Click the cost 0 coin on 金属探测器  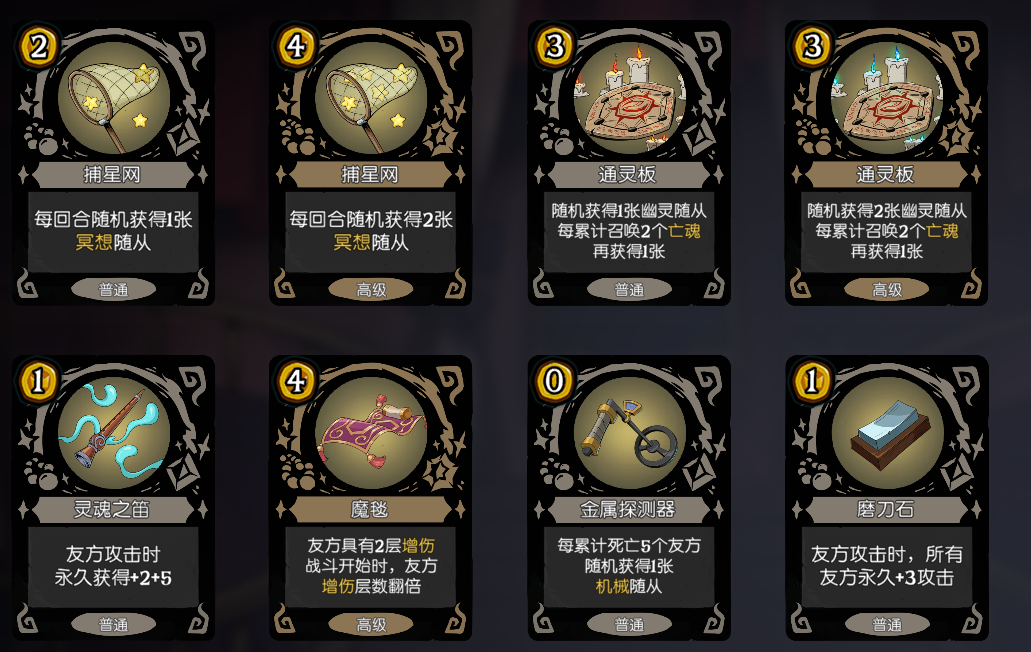pyautogui.click(x=554, y=381)
